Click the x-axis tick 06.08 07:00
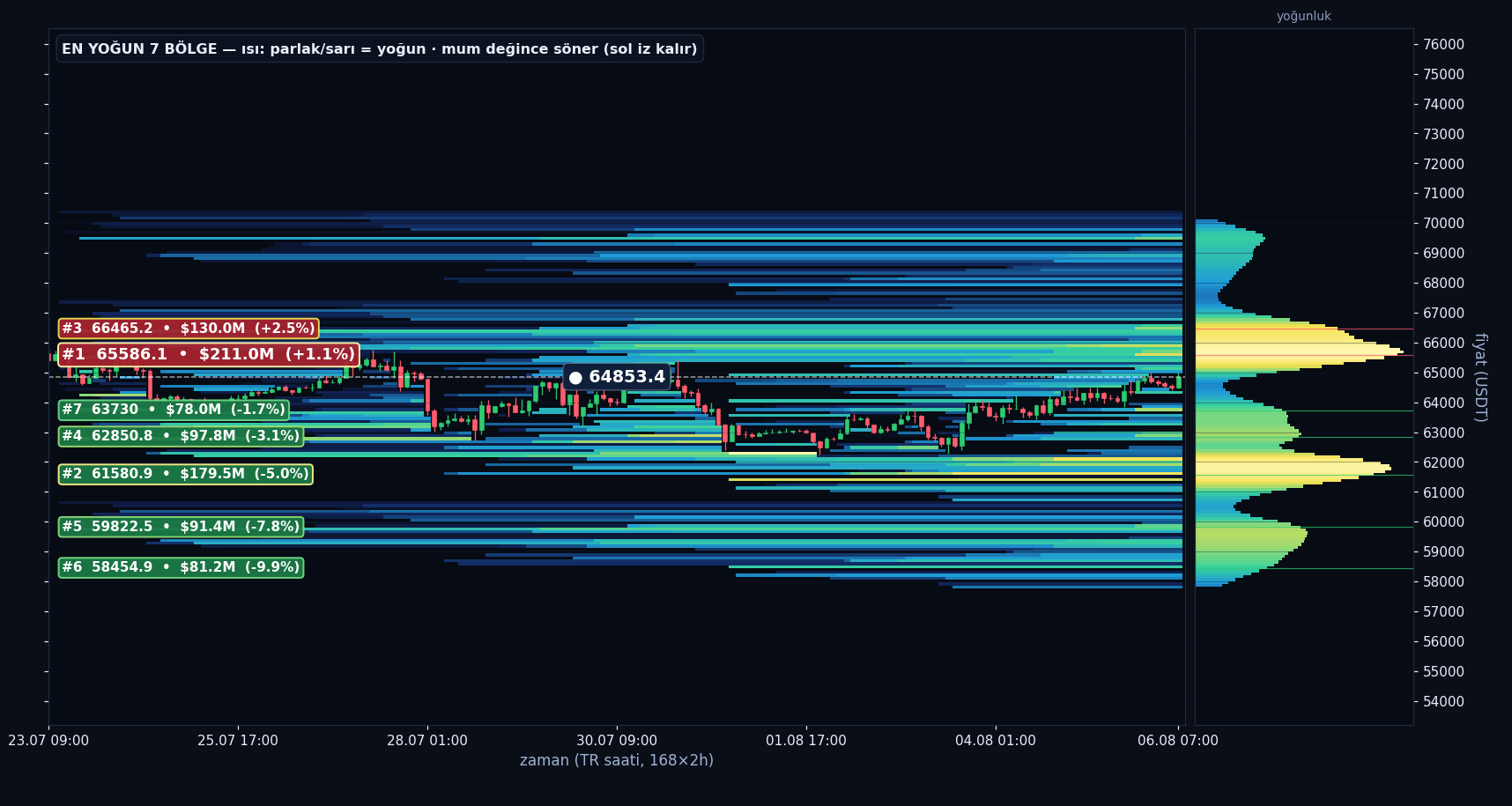Image resolution: width=1512 pixels, height=806 pixels. (x=1178, y=741)
